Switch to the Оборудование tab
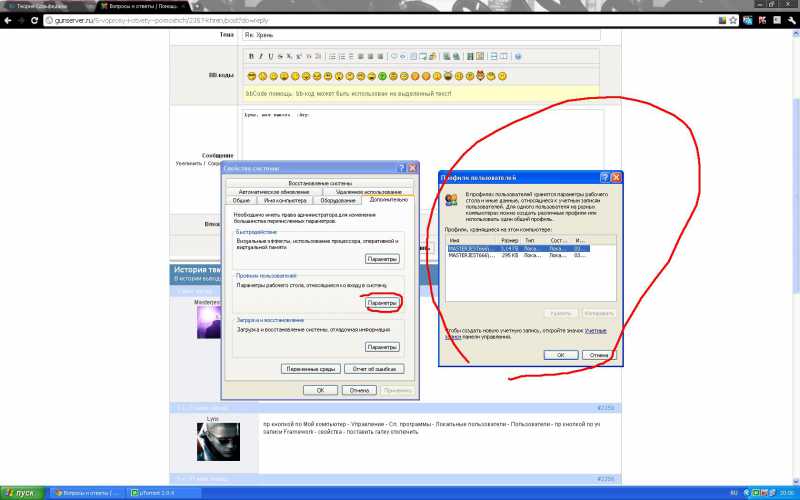800x500 pixels. click(x=339, y=200)
